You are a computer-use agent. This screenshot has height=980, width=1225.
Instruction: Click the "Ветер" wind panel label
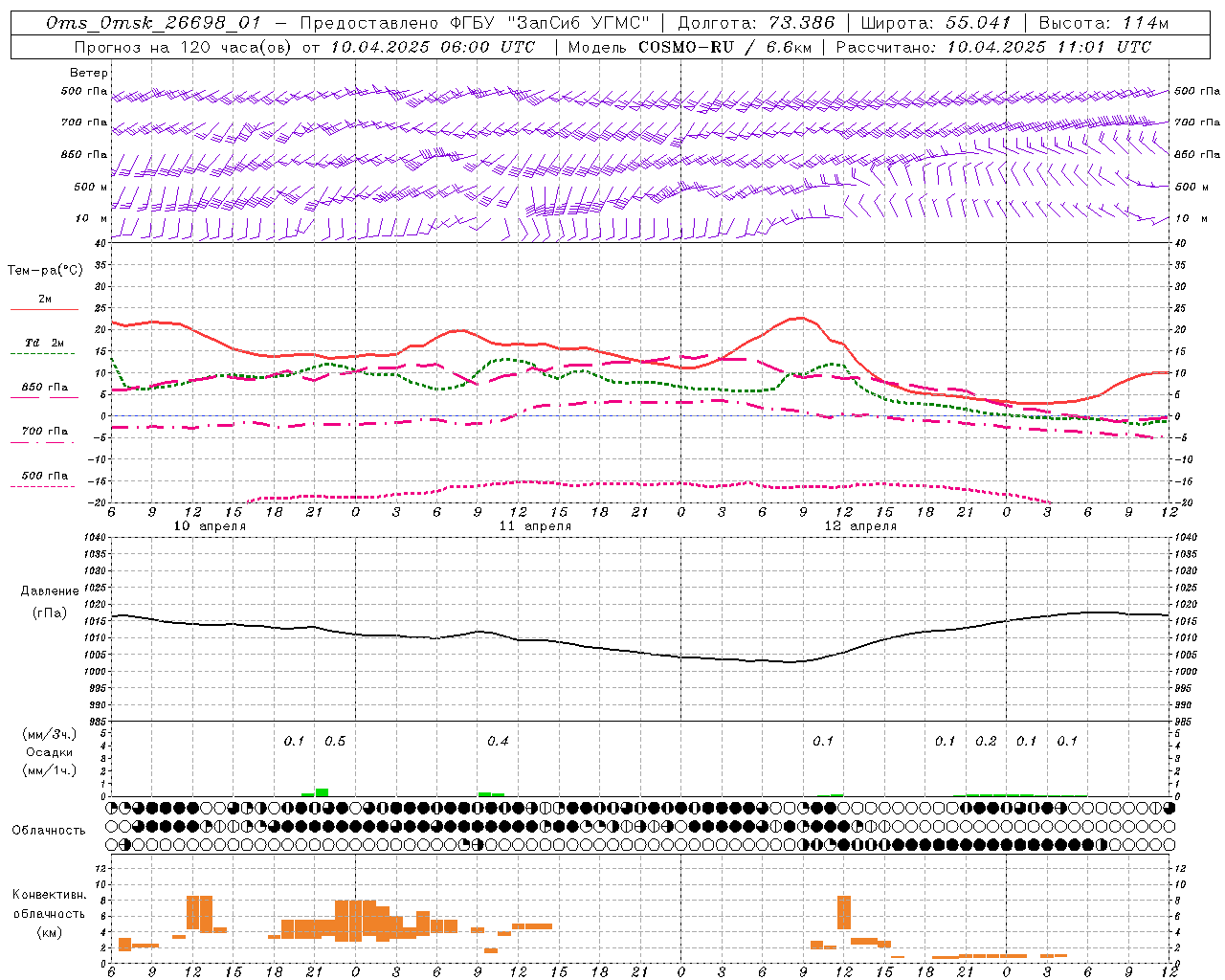pos(89,73)
